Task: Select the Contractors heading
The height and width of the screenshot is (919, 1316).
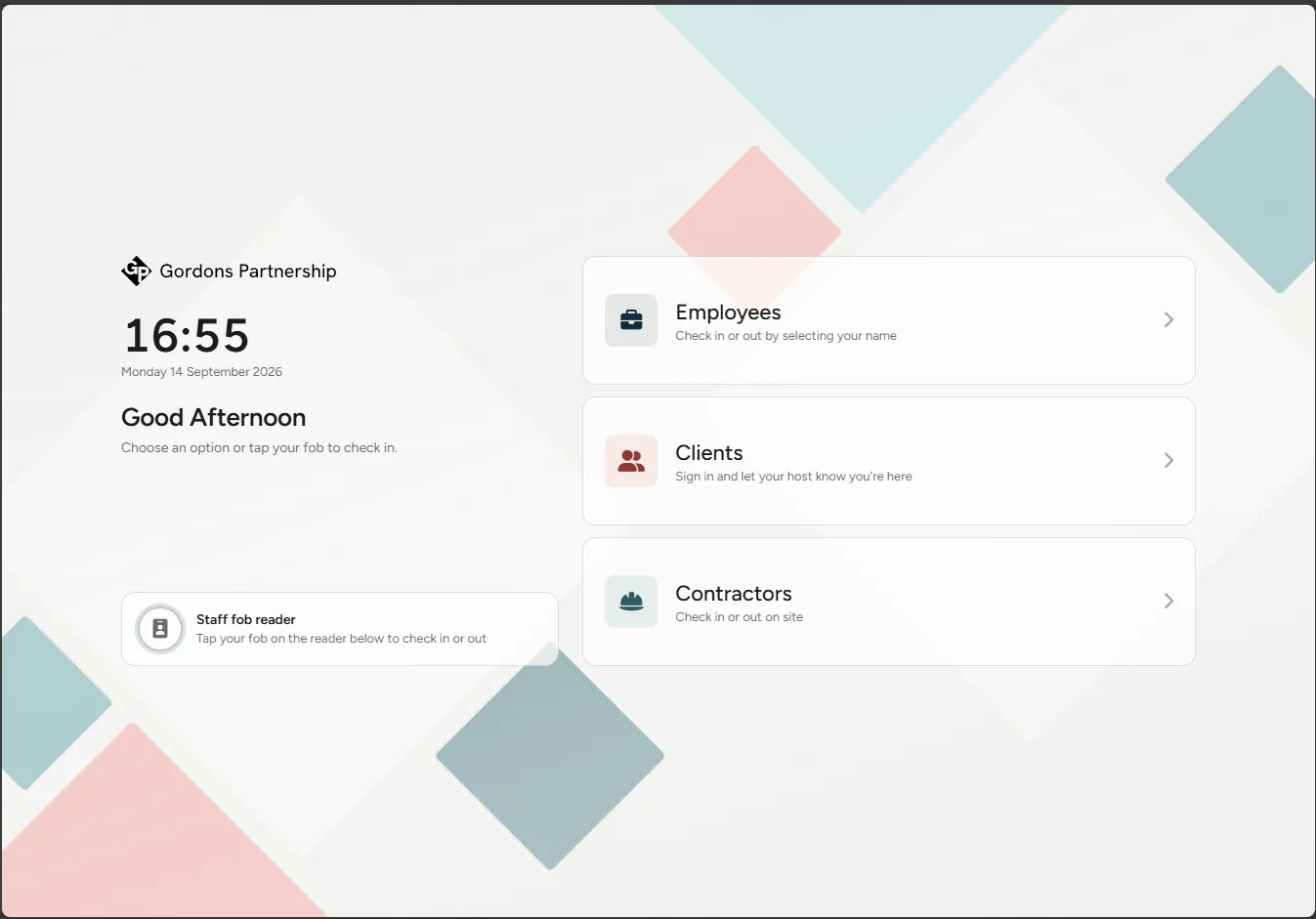Action: (x=734, y=594)
